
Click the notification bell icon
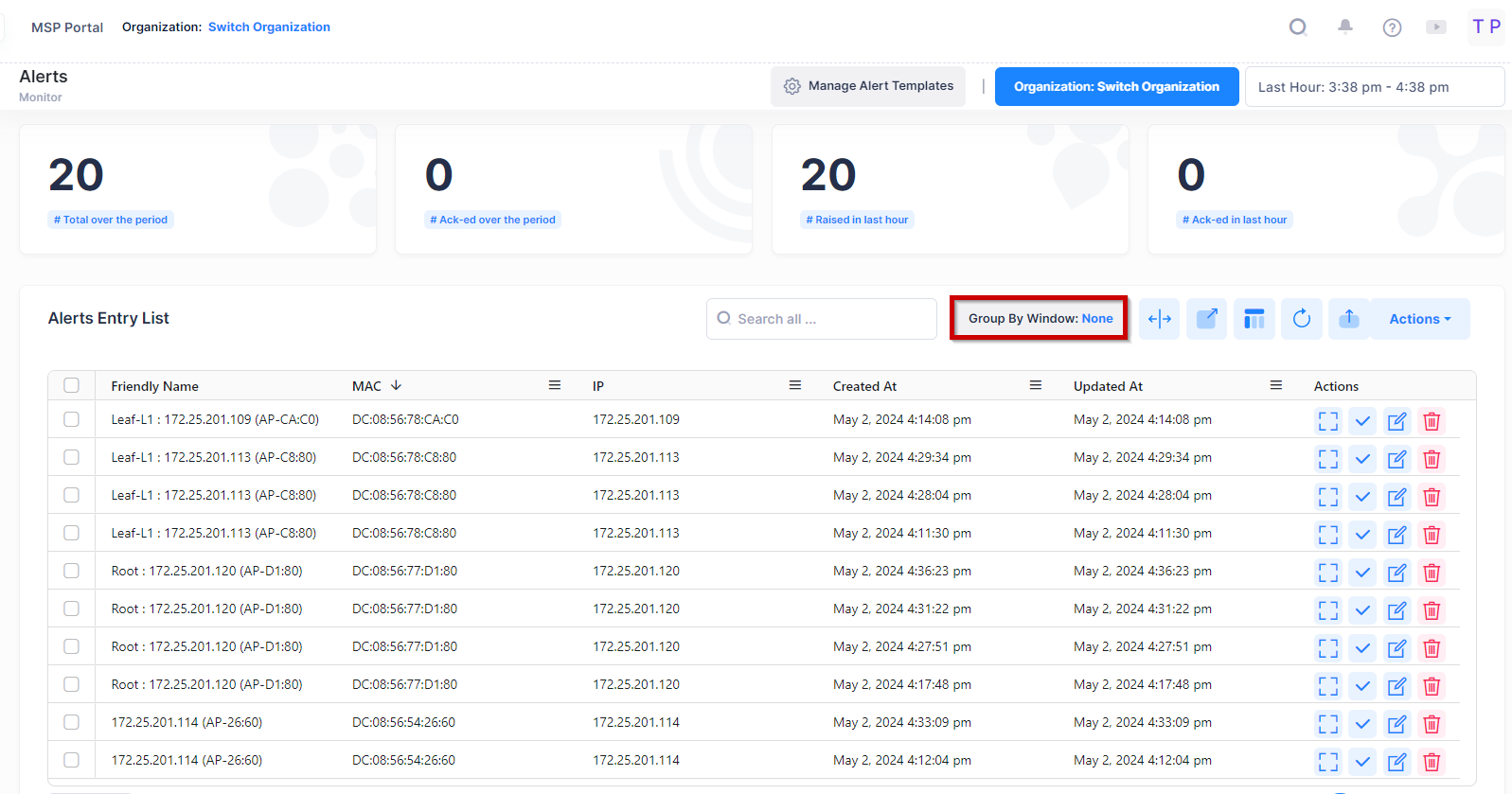tap(1344, 26)
